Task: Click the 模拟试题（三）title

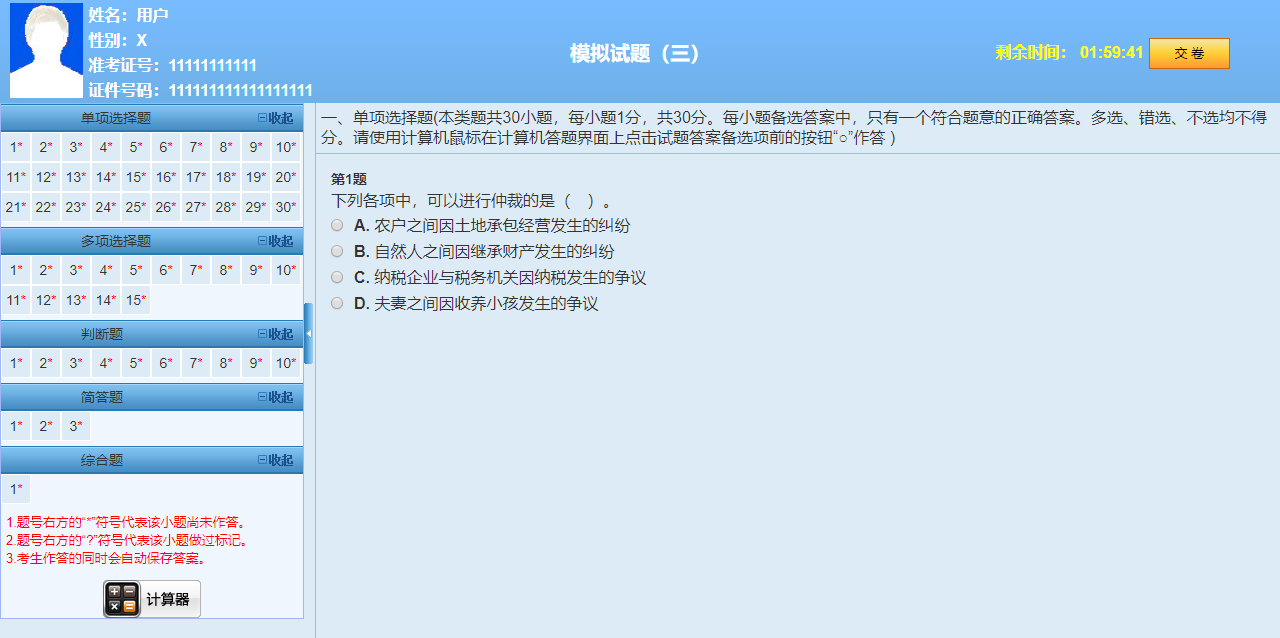Action: pyautogui.click(x=635, y=53)
